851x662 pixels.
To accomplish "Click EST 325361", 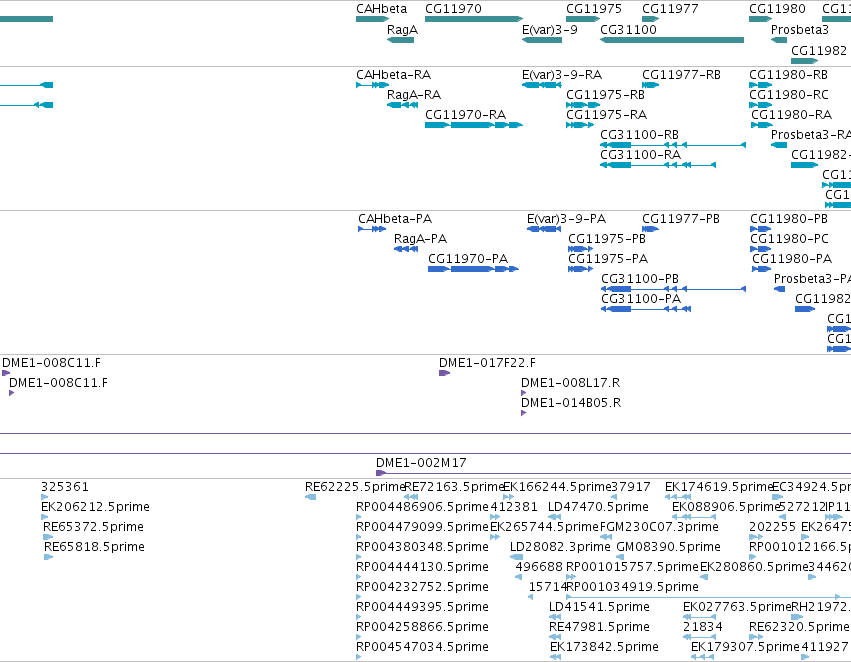I will tap(45, 496).
